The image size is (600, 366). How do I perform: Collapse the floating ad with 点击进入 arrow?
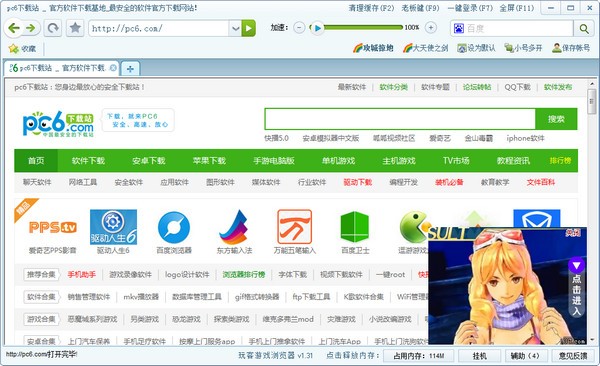click(x=576, y=265)
